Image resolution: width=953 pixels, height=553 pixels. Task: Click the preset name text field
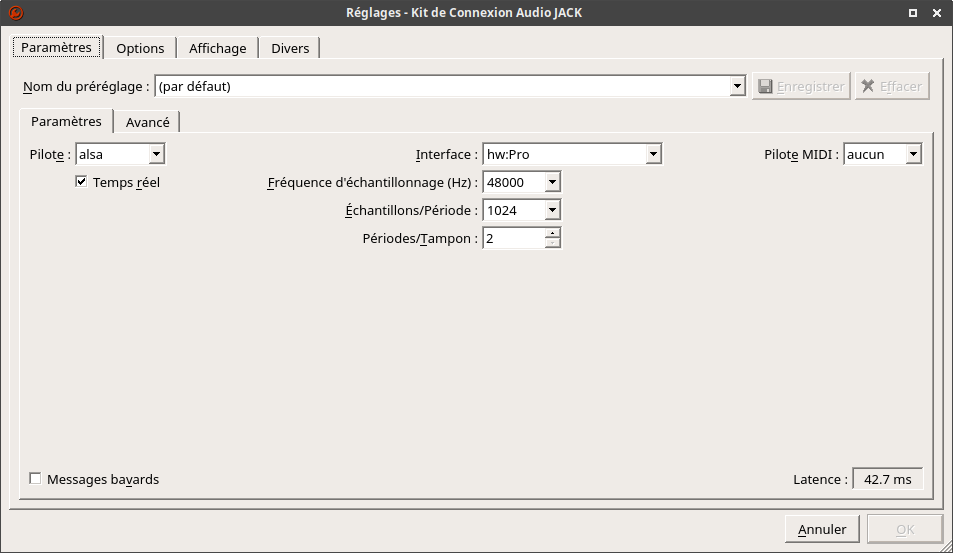(x=442, y=86)
